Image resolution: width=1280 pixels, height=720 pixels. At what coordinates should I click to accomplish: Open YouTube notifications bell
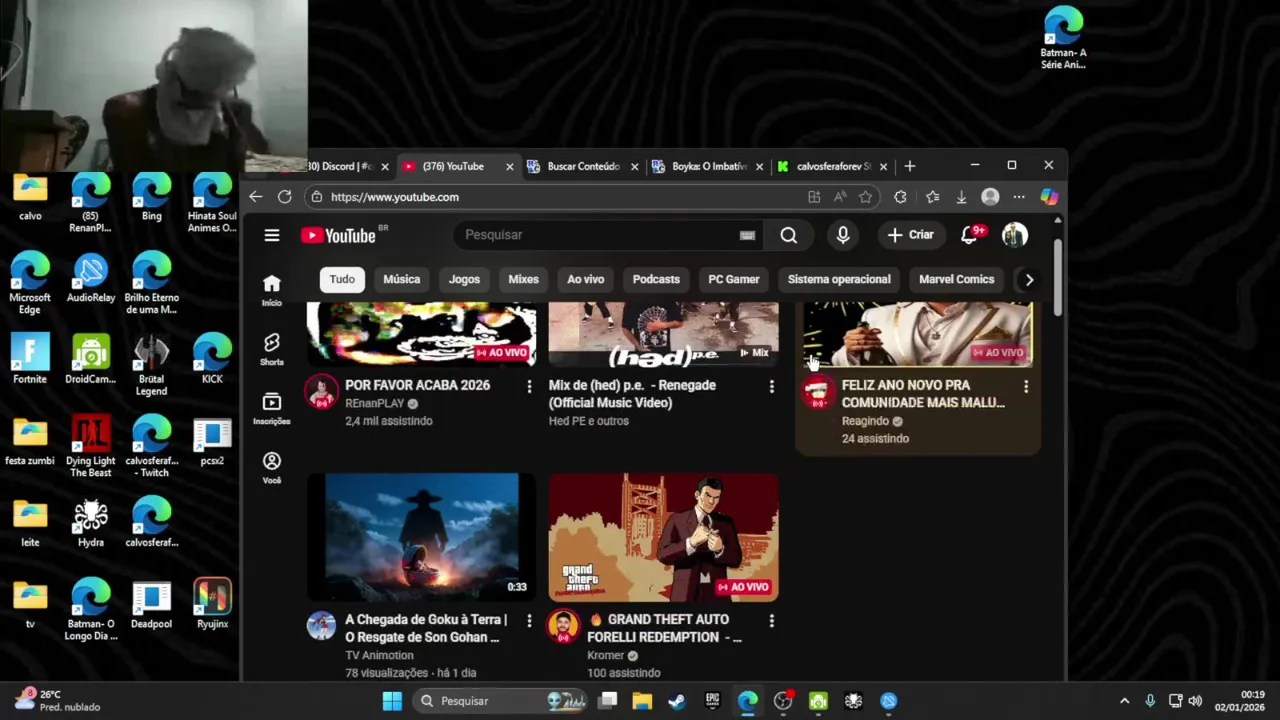pos(969,235)
